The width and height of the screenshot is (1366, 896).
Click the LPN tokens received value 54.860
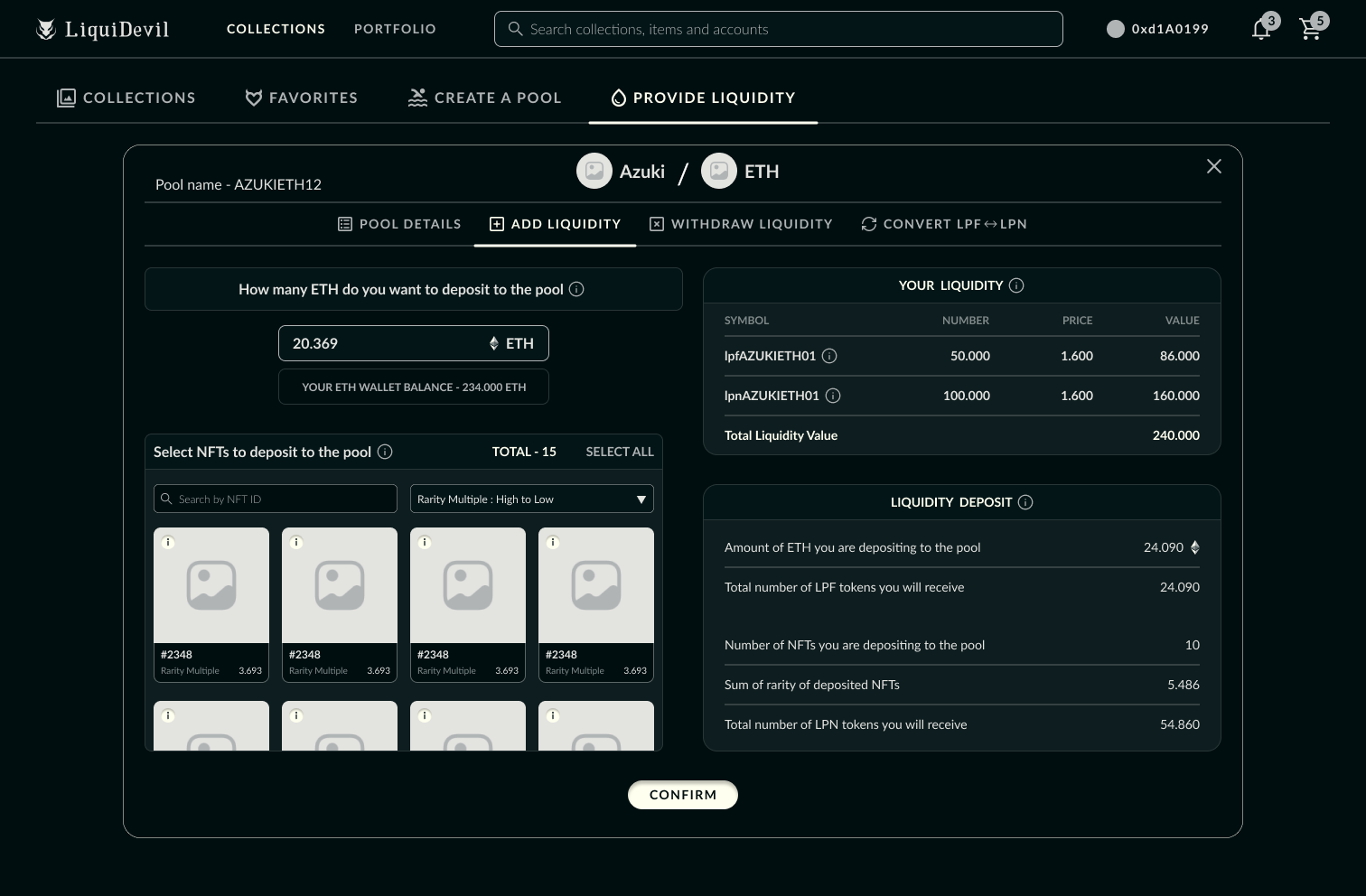click(1180, 724)
